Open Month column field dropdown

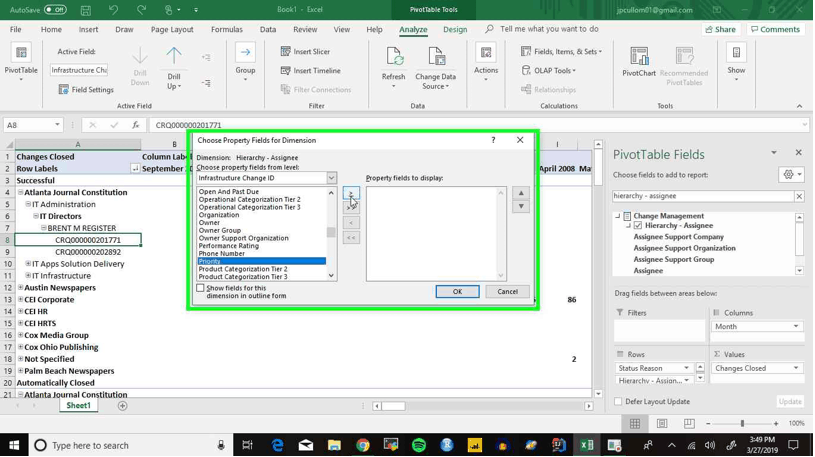tap(796, 327)
